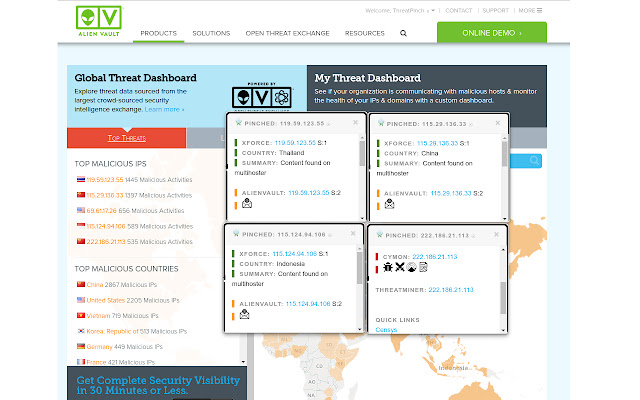Close the 115.29.136.33 pinched popup
640x400 pixels.
coord(498,123)
